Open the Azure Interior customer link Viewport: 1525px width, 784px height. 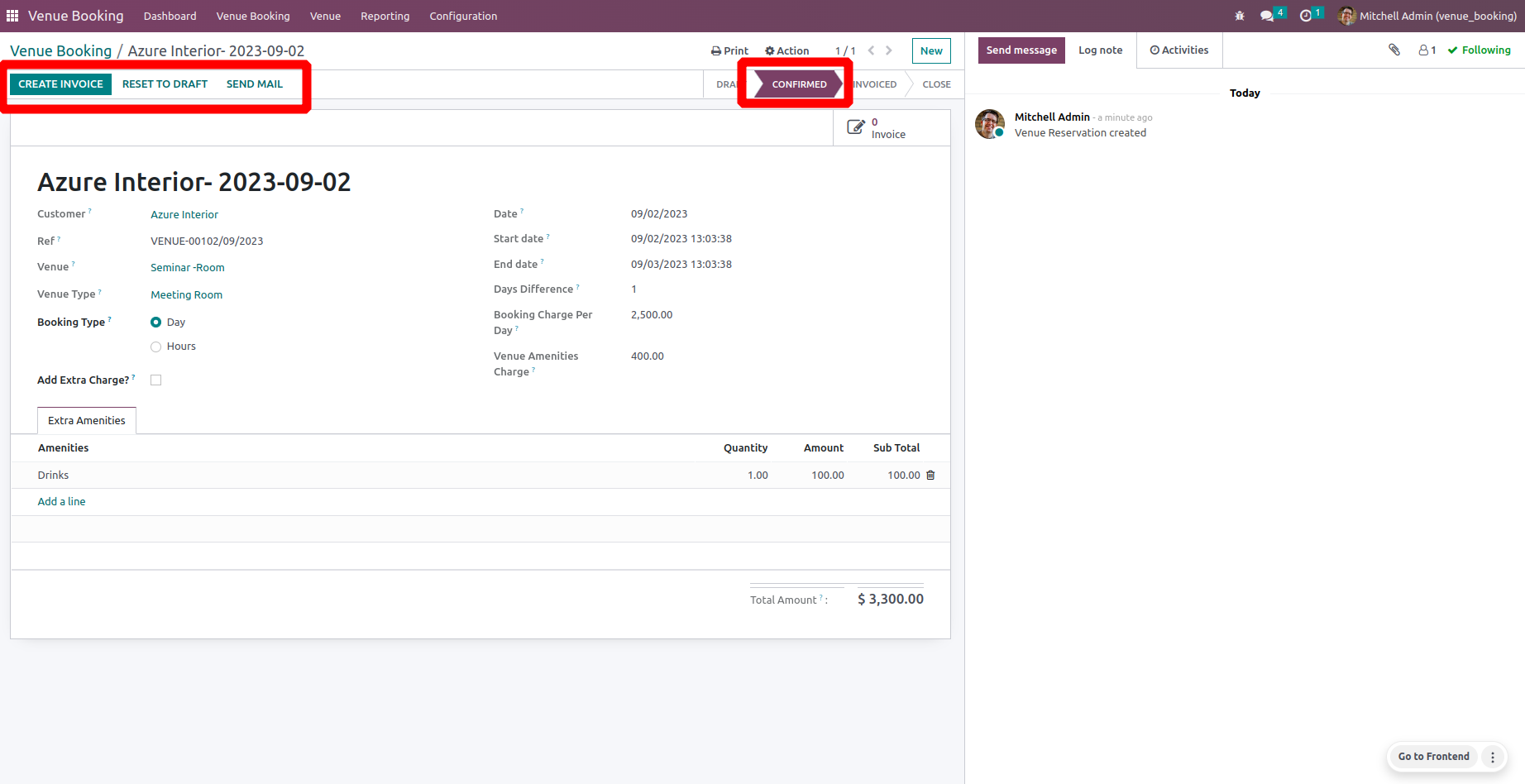(x=184, y=215)
